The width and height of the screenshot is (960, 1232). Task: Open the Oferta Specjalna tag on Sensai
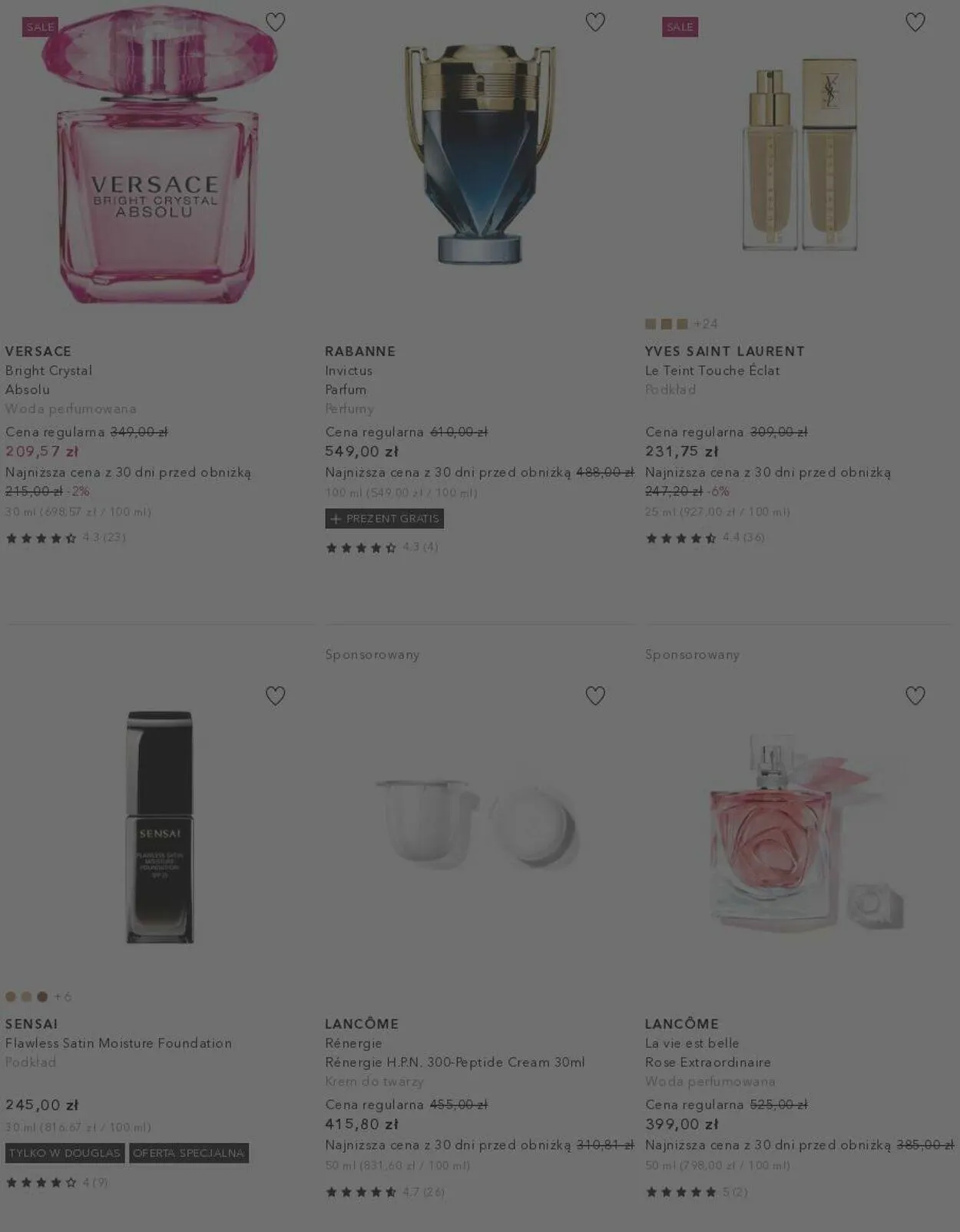[x=189, y=1153]
